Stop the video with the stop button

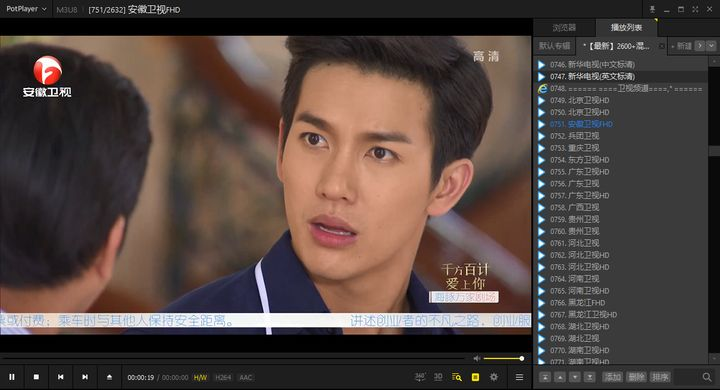click(x=36, y=377)
